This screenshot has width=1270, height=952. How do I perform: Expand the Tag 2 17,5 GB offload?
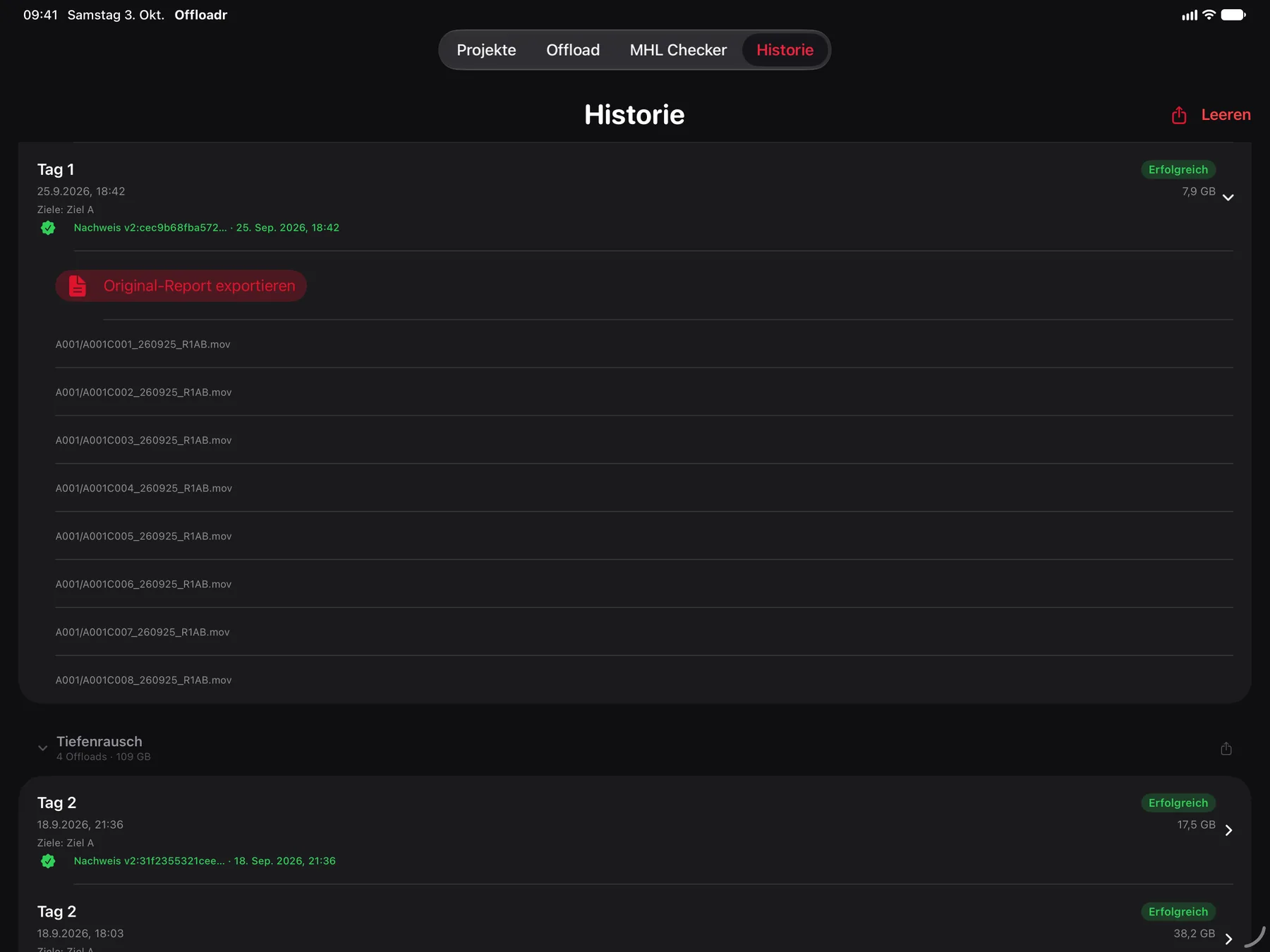(x=1229, y=830)
